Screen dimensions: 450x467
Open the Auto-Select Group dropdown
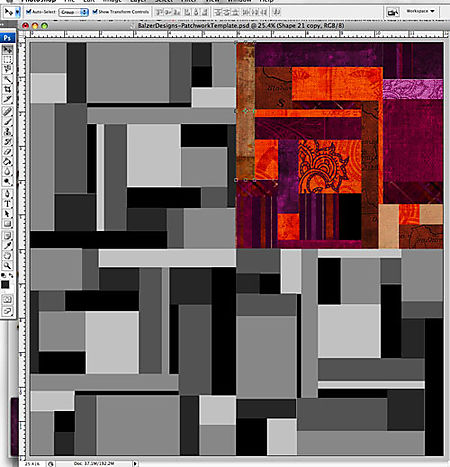pyautogui.click(x=73, y=12)
